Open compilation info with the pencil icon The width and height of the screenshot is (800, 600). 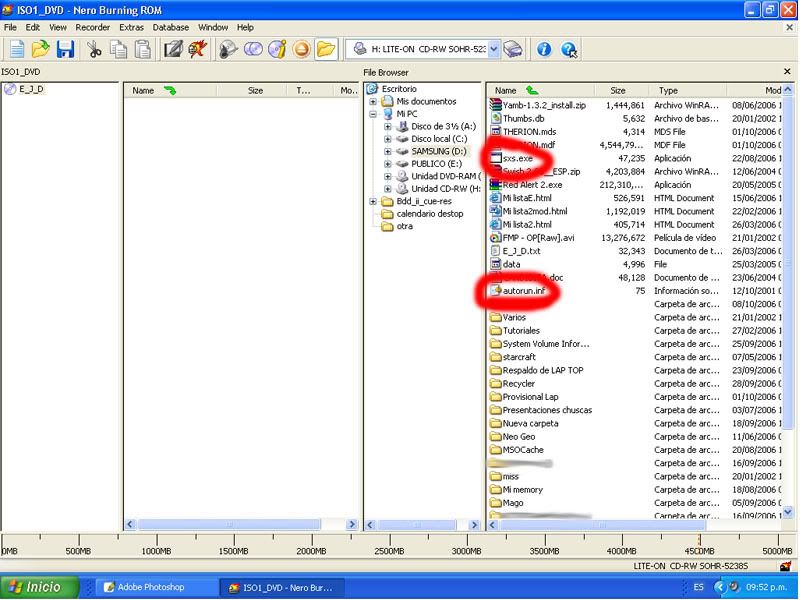tap(173, 49)
